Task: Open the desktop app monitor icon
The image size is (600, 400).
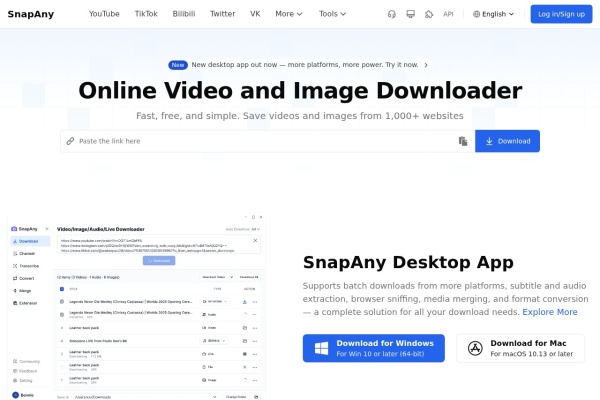Action: (x=410, y=14)
